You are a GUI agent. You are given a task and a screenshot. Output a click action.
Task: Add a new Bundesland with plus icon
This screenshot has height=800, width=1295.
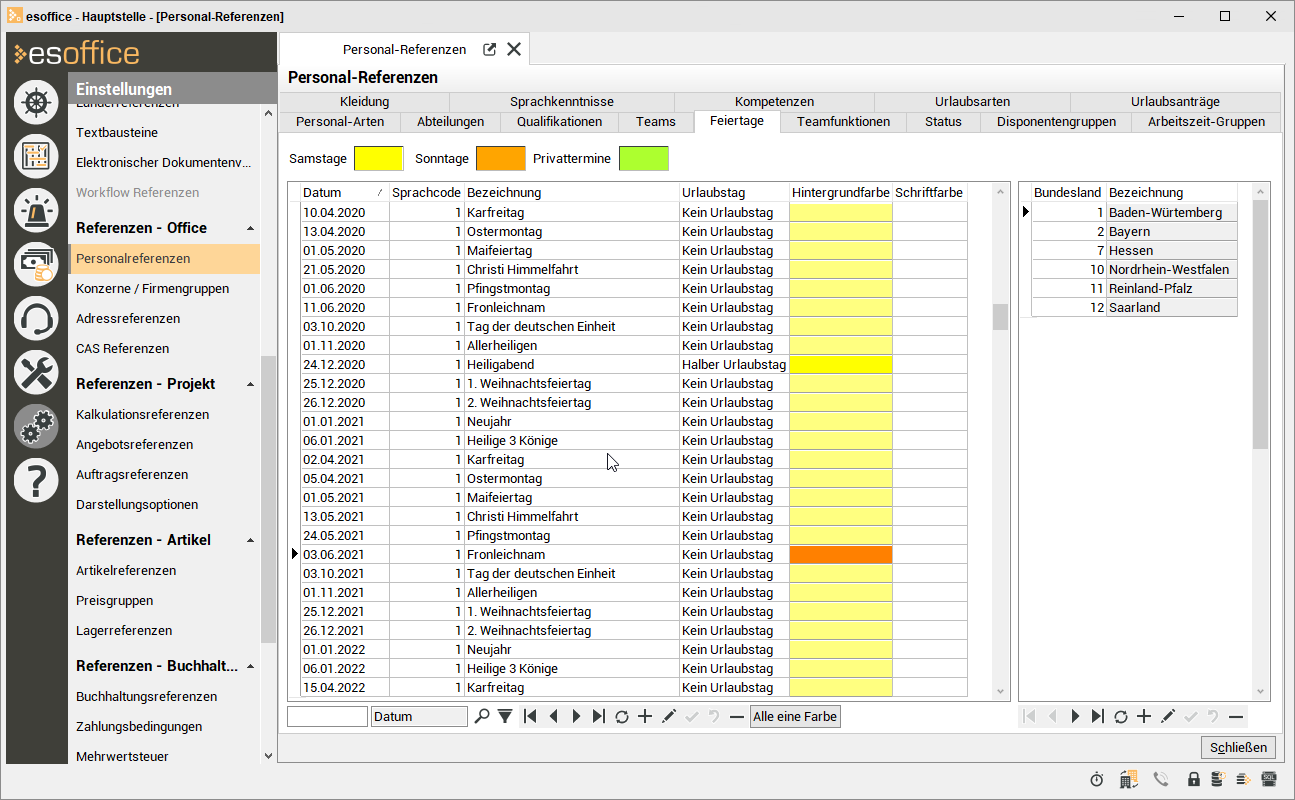coord(1144,716)
